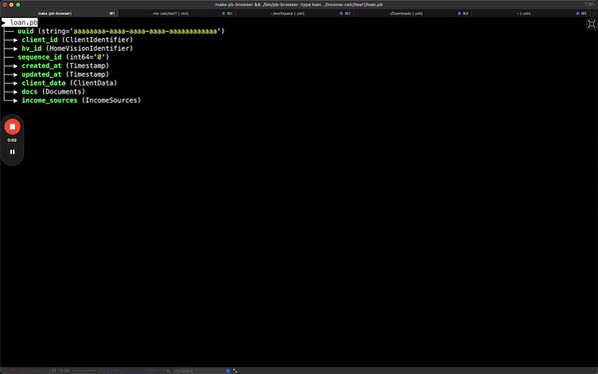Click the tools icon in bottom status bar

[x=235, y=371]
